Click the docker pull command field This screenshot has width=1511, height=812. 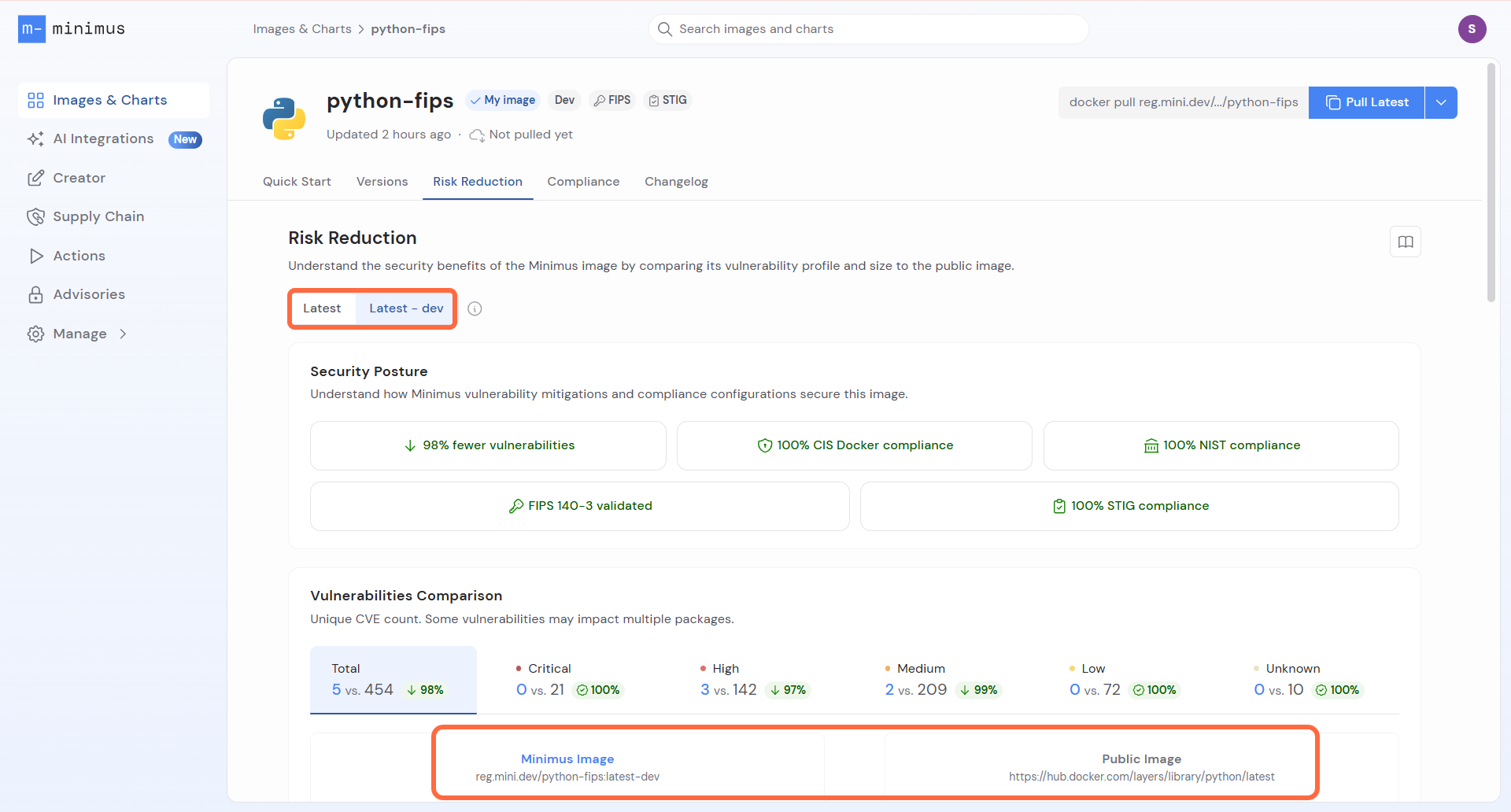click(1184, 102)
